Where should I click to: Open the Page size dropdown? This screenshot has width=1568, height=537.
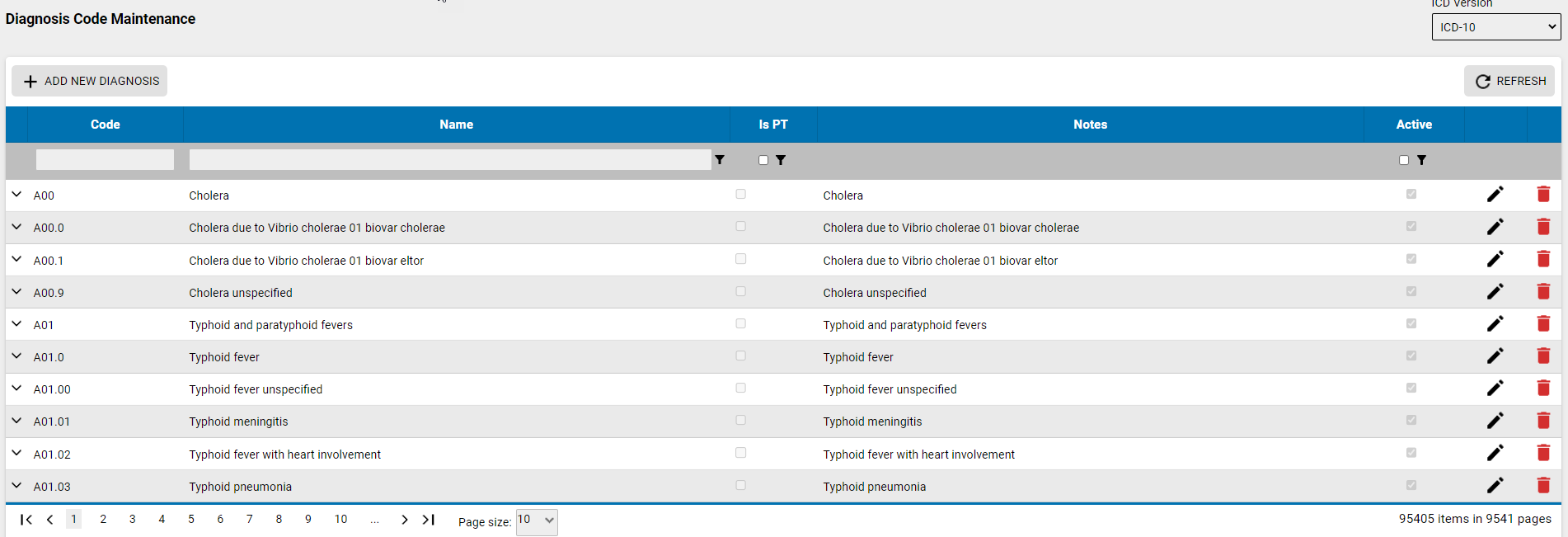tap(537, 521)
